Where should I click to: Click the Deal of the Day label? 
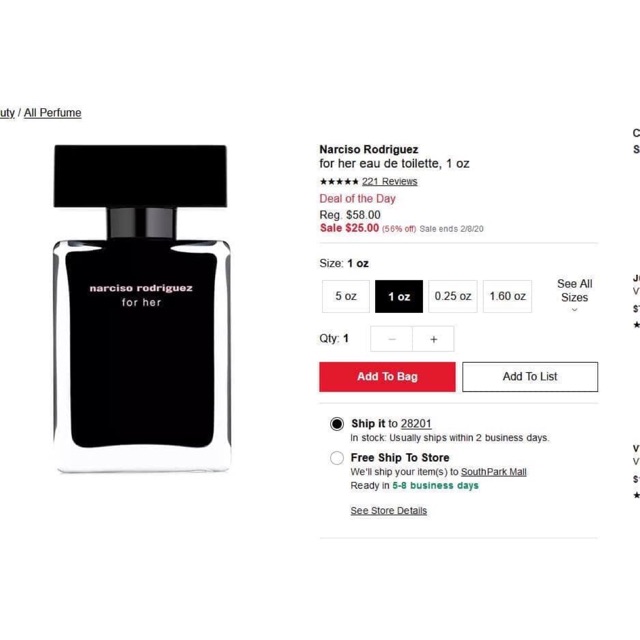[x=357, y=199]
